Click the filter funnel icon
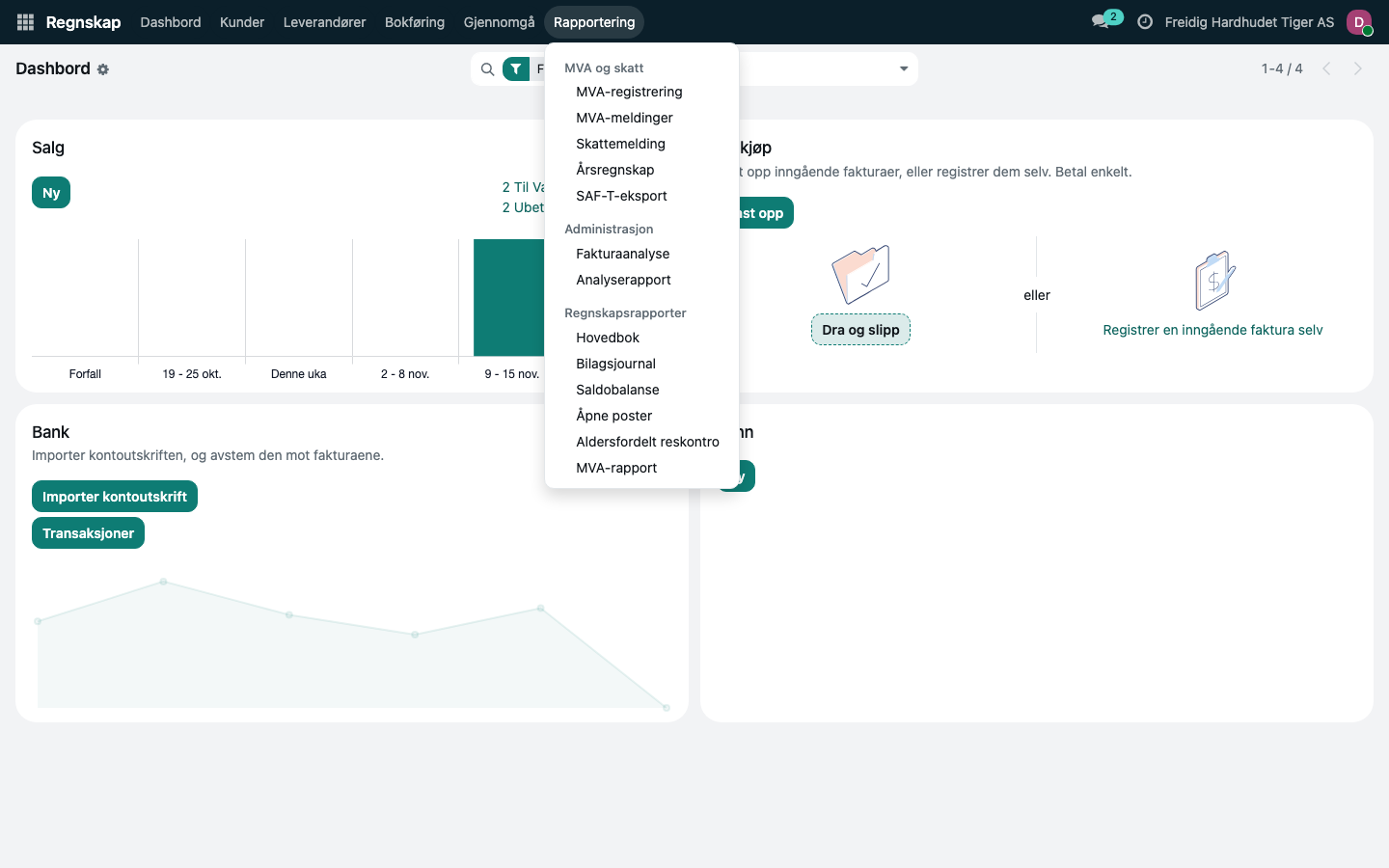Image resolution: width=1389 pixels, height=868 pixels. (x=516, y=68)
